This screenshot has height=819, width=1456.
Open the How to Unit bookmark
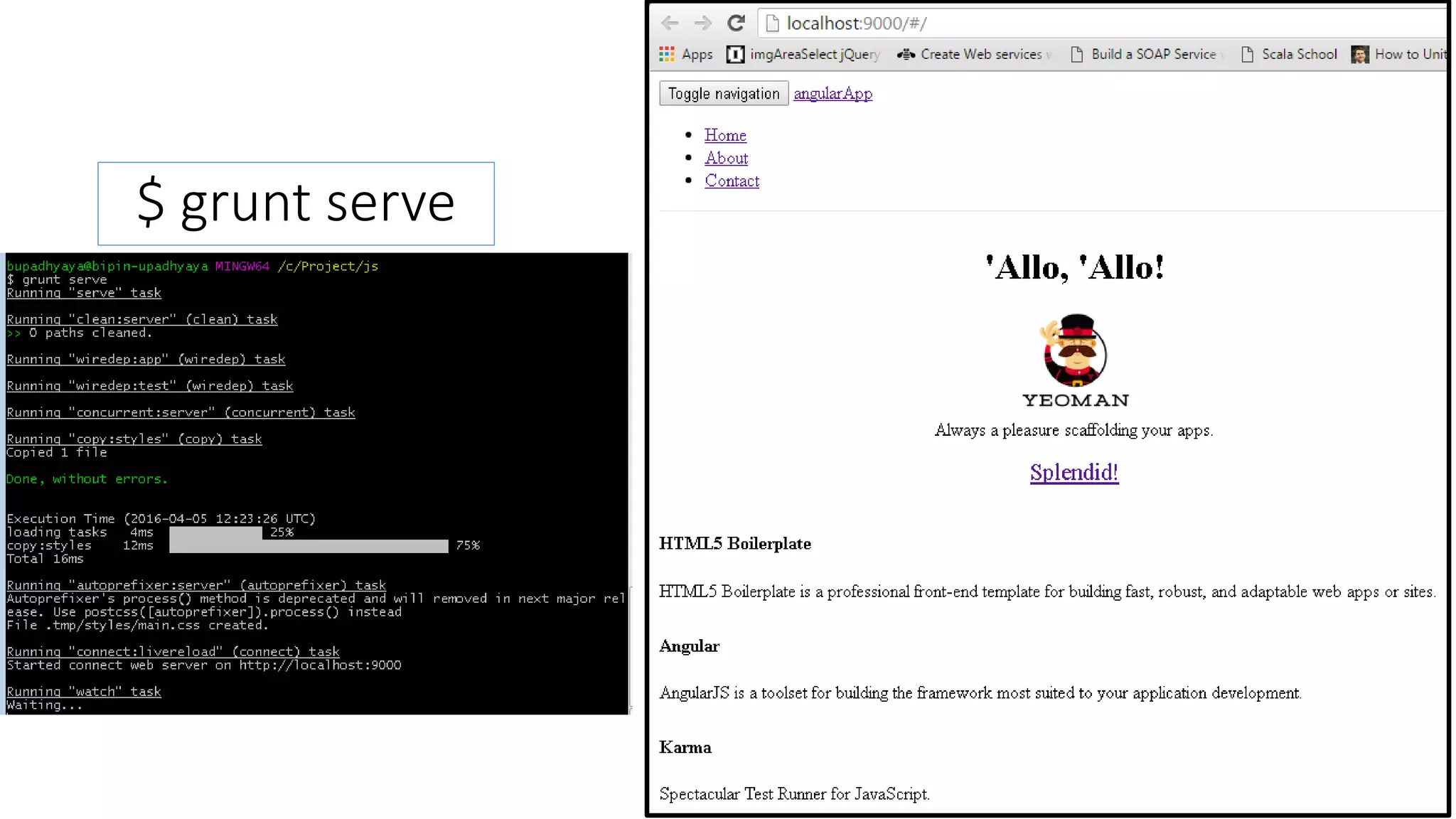pyautogui.click(x=1399, y=54)
